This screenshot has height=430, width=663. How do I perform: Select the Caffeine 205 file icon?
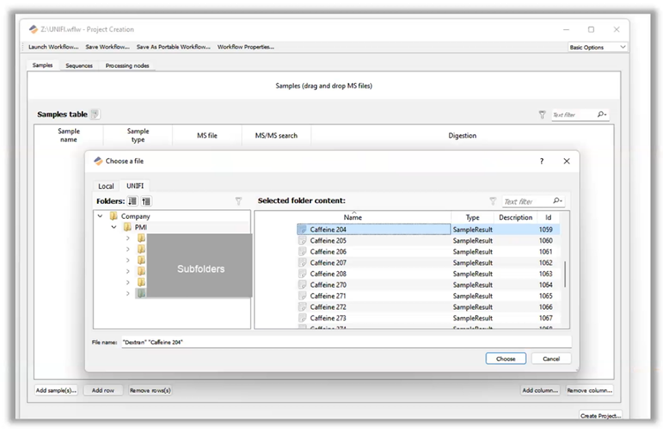302,241
